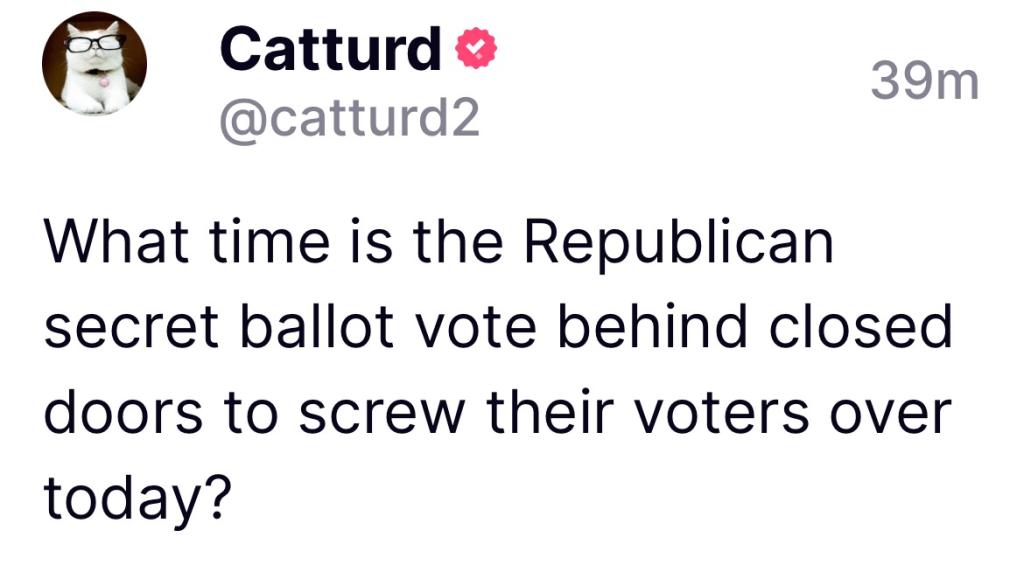
Task: Click the word "Republican" in the post
Action: pos(679,244)
